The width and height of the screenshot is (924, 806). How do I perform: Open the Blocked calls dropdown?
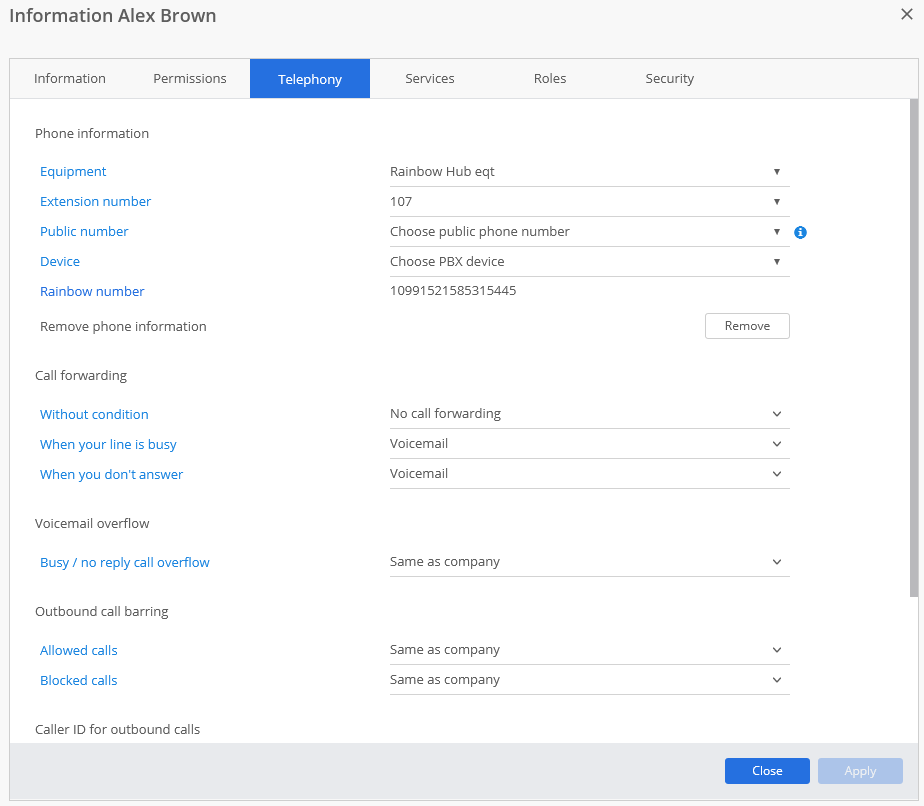[x=589, y=679]
